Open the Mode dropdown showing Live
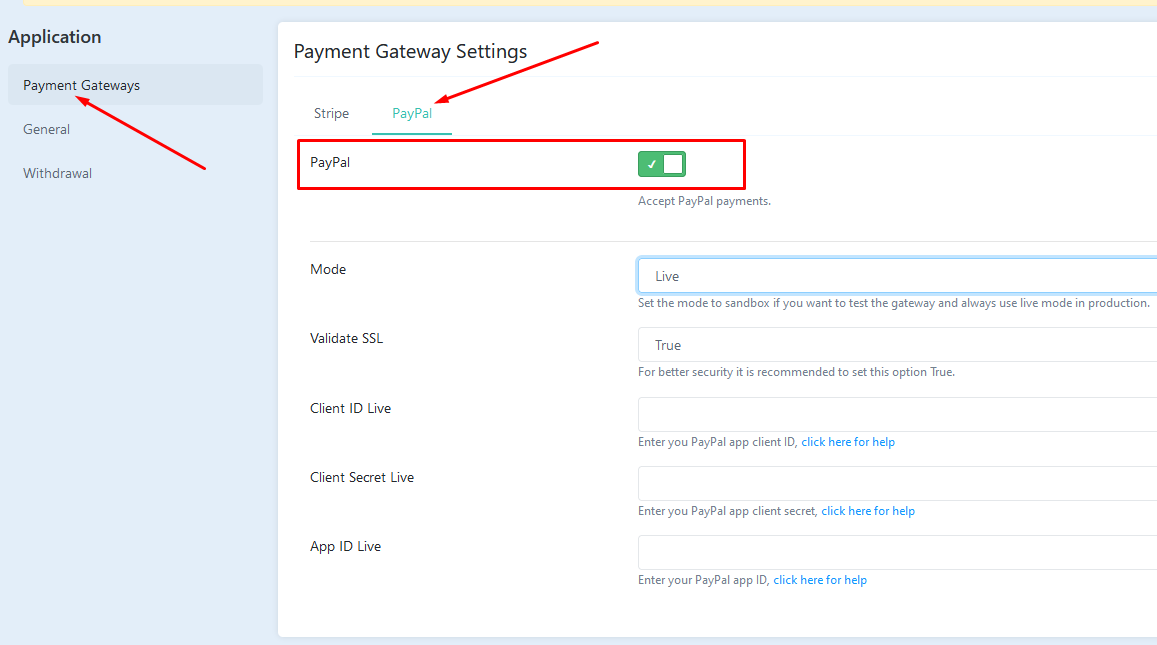 [897, 276]
